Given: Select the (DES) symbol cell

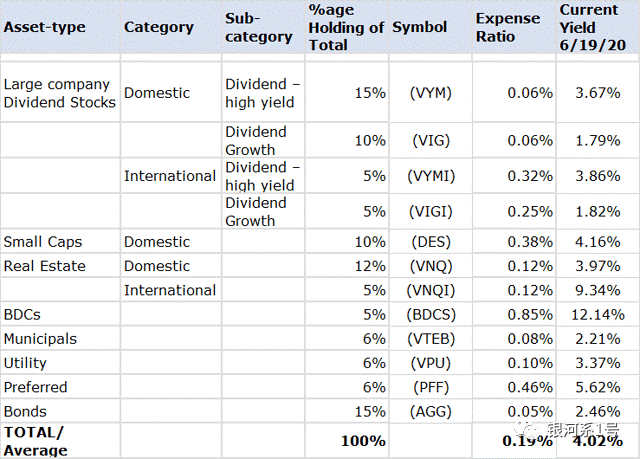Looking at the screenshot, I should click(432, 242).
